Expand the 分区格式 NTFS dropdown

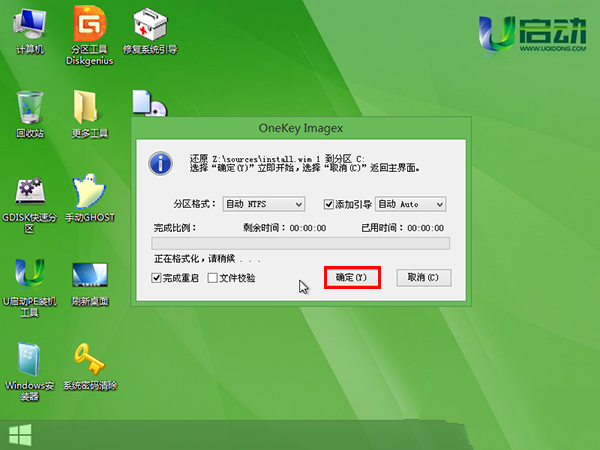click(263, 205)
